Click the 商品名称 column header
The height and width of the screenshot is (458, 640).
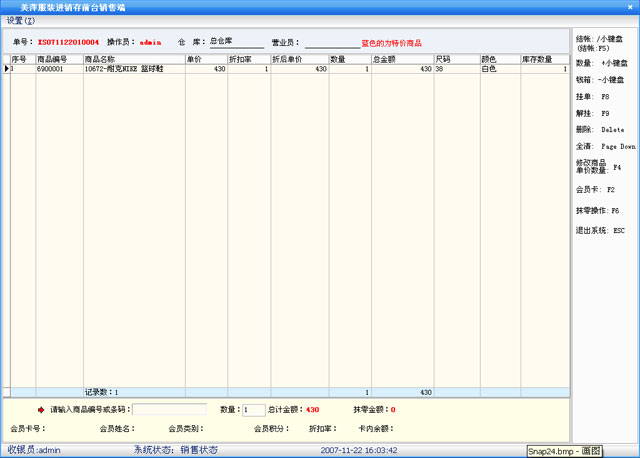133,60
